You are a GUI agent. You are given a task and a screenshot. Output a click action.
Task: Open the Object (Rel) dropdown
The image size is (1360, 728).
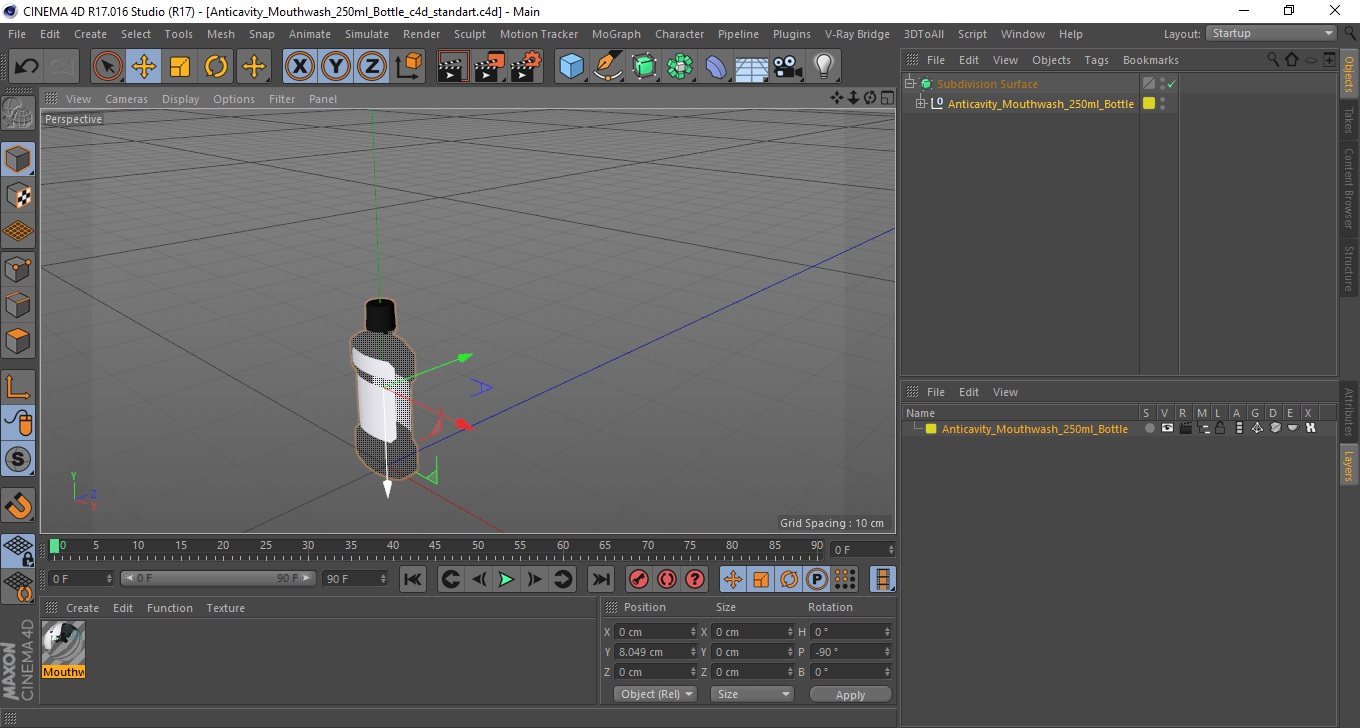(x=655, y=694)
